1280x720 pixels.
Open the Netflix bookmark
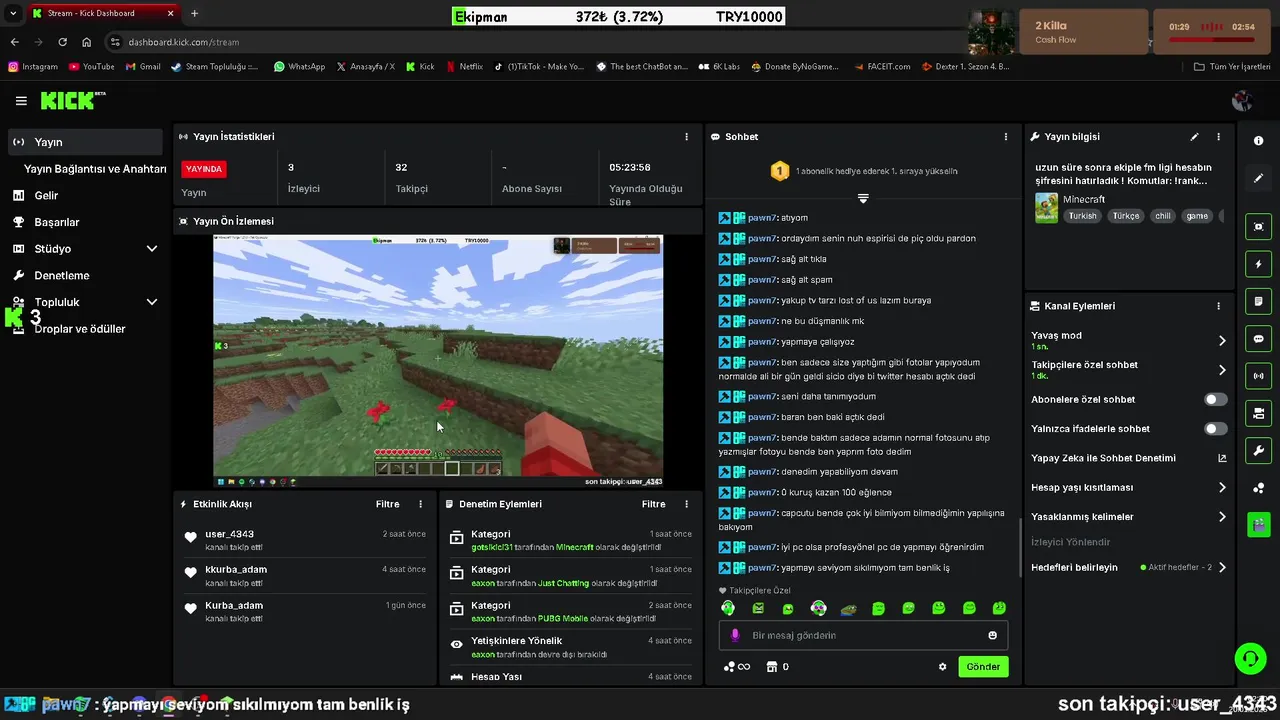[465, 67]
